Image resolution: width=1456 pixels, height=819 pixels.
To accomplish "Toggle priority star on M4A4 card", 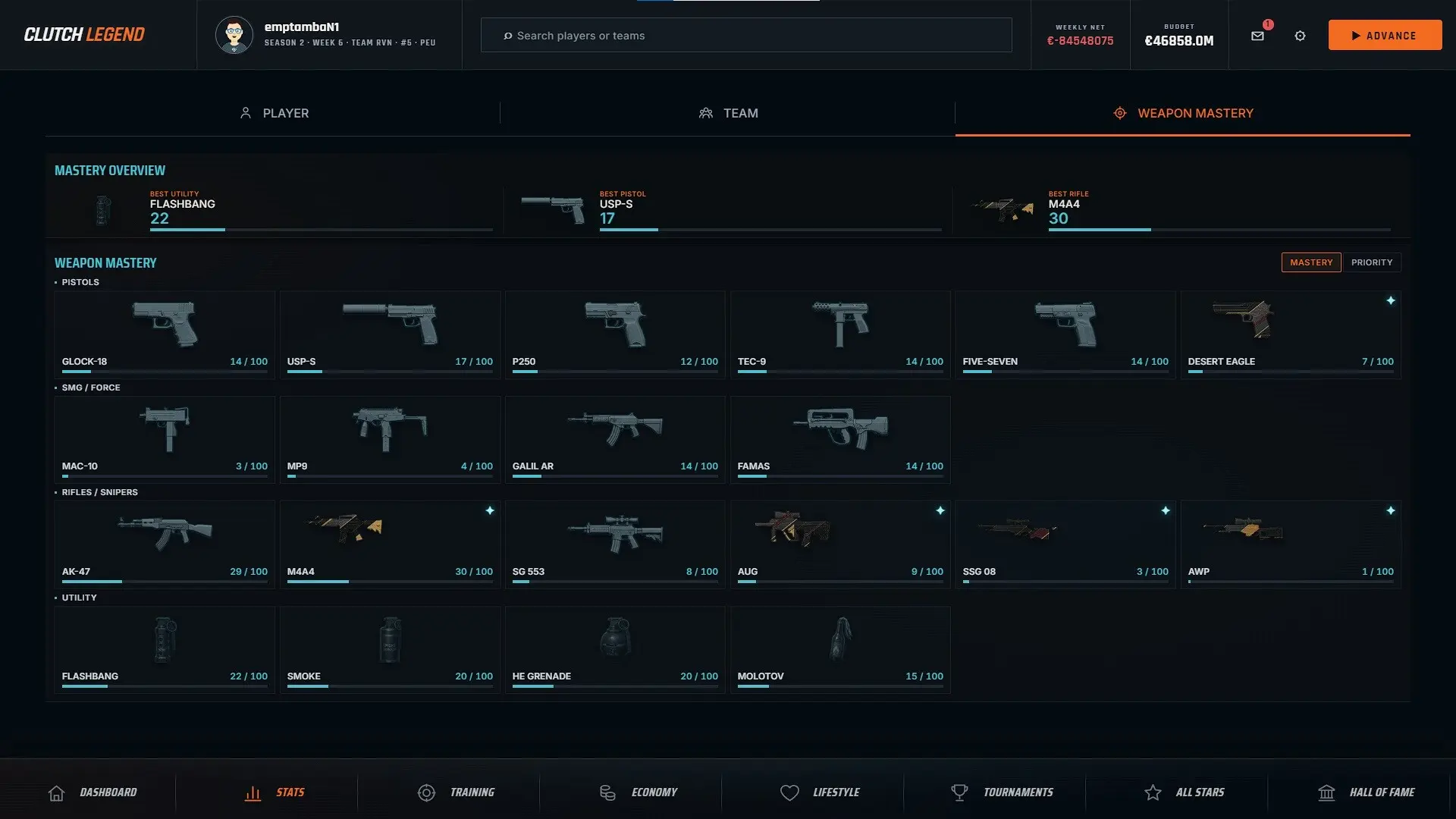I will (x=490, y=510).
